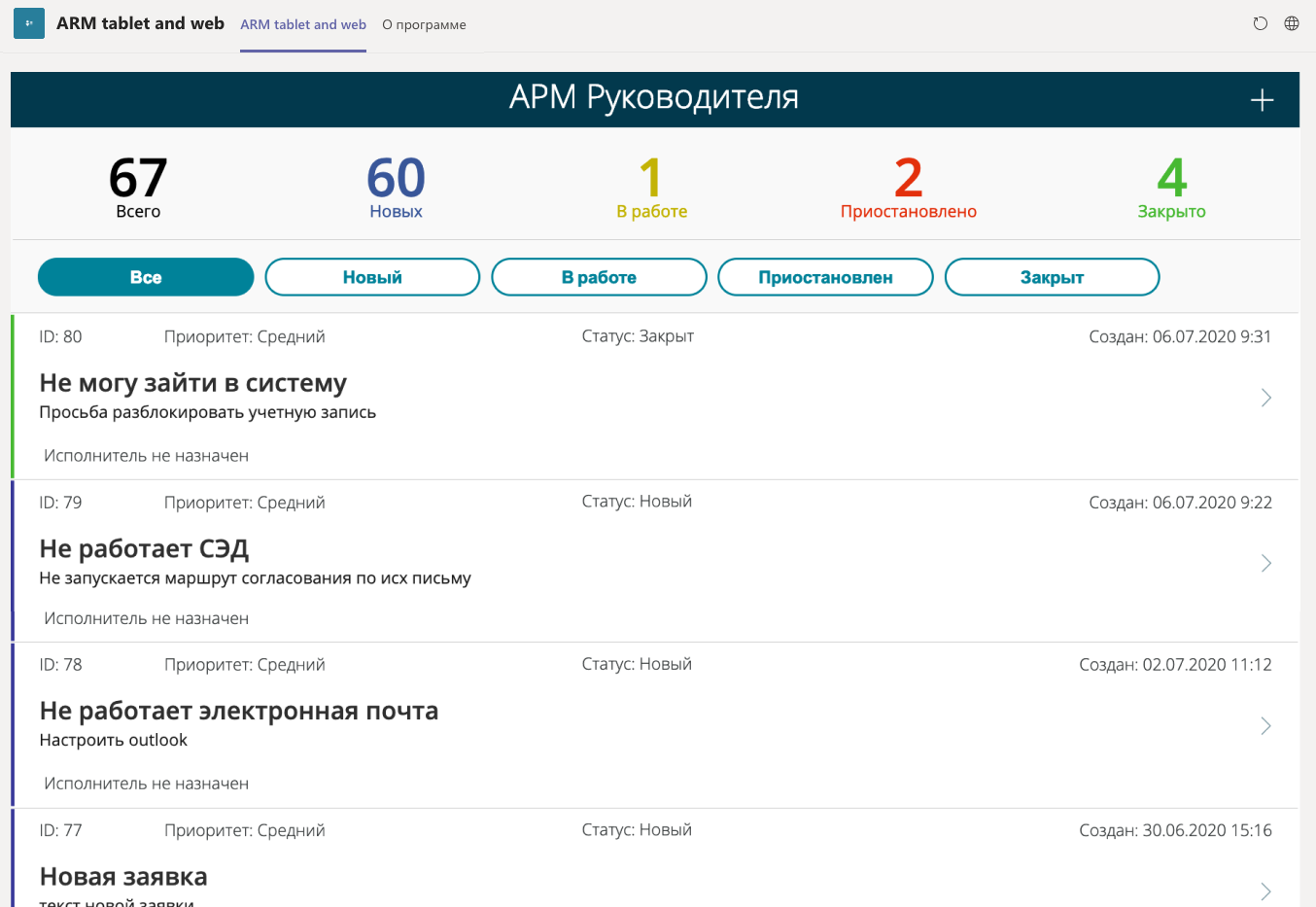Click the ID: 77 label
The image size is (1316, 907).
coord(60,830)
